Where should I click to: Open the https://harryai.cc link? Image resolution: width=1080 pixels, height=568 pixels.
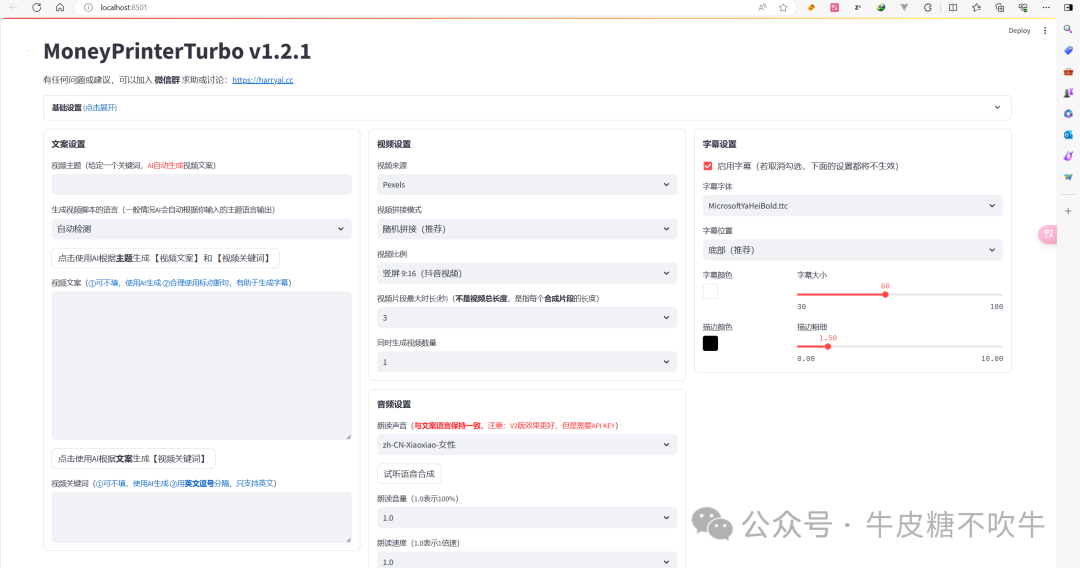click(262, 80)
